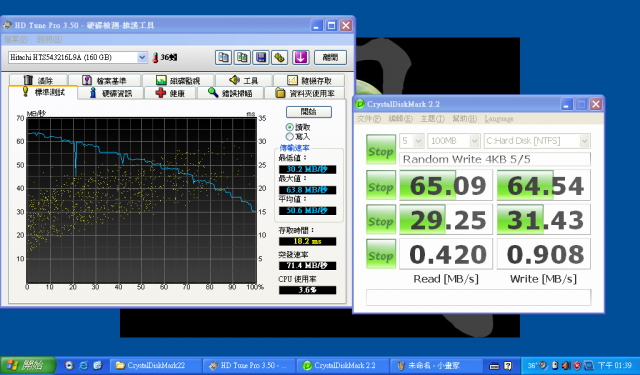Screen dimensions: 640x375
Task: Click the taskbar clock showing 下午 01:39
Action: 615,366
